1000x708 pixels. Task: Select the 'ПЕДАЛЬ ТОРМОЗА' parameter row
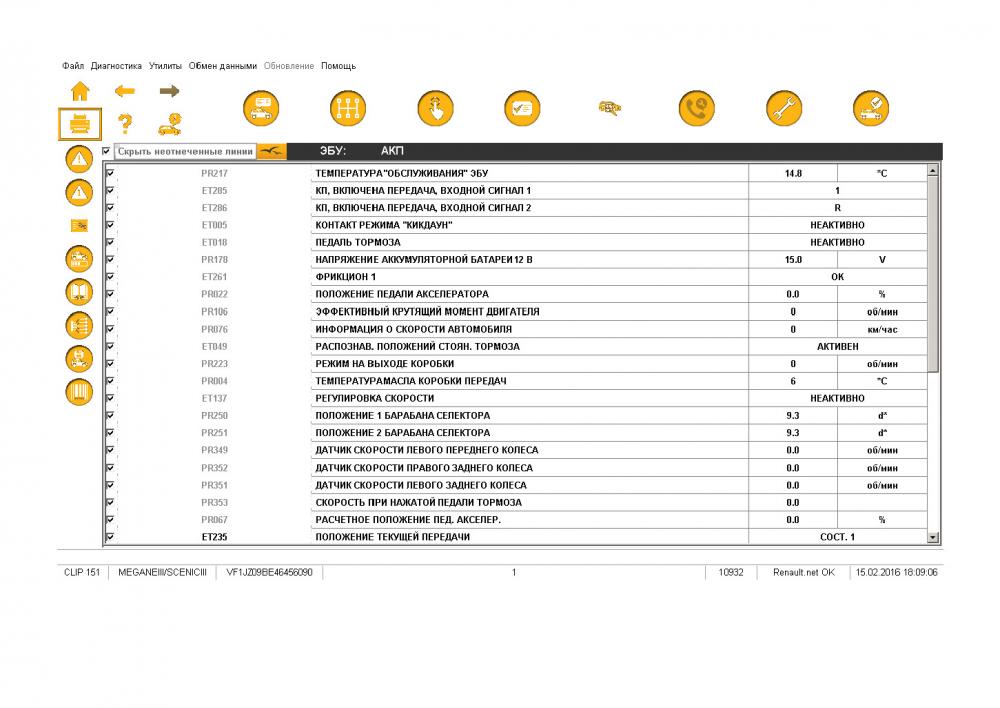coord(517,242)
